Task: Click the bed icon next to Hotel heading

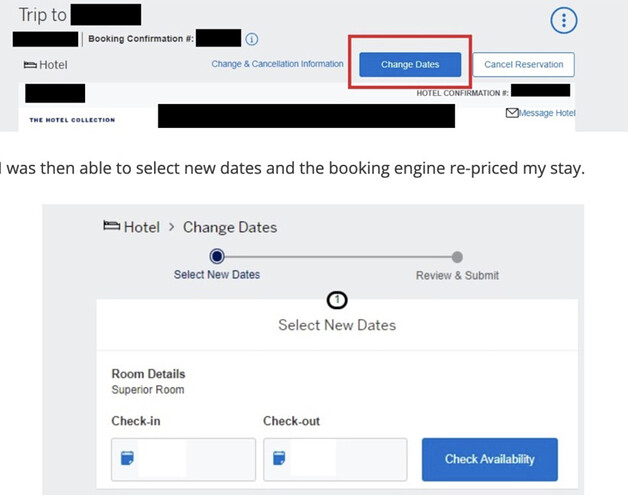Action: [x=30, y=65]
